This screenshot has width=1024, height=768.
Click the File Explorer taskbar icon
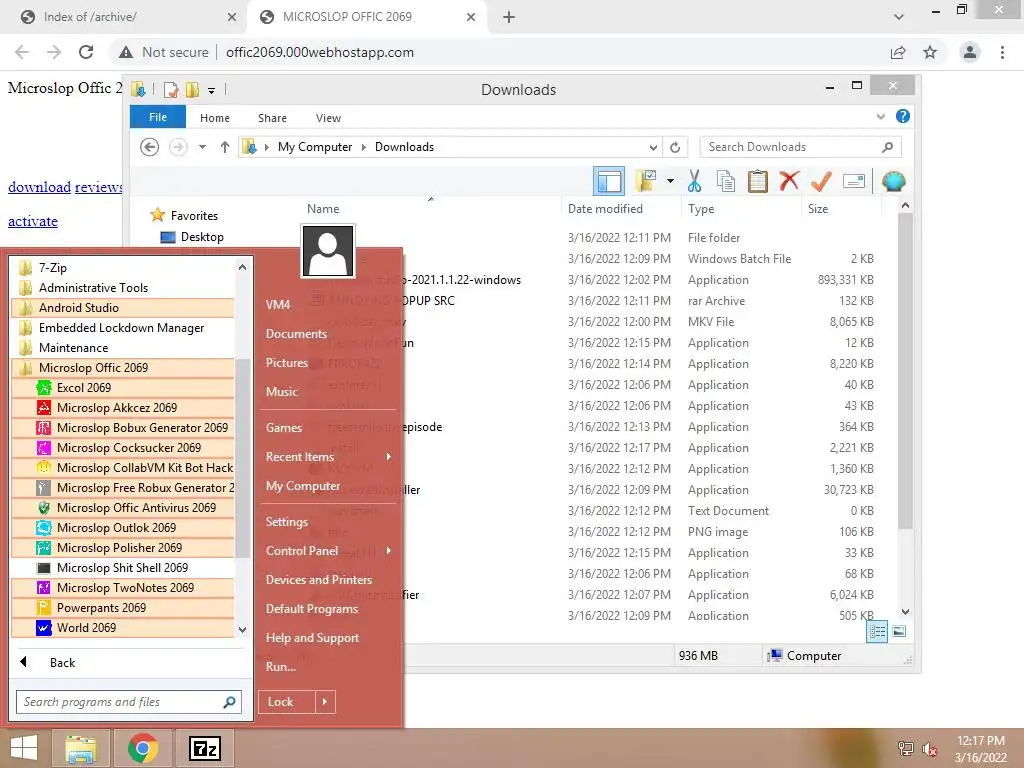81,748
